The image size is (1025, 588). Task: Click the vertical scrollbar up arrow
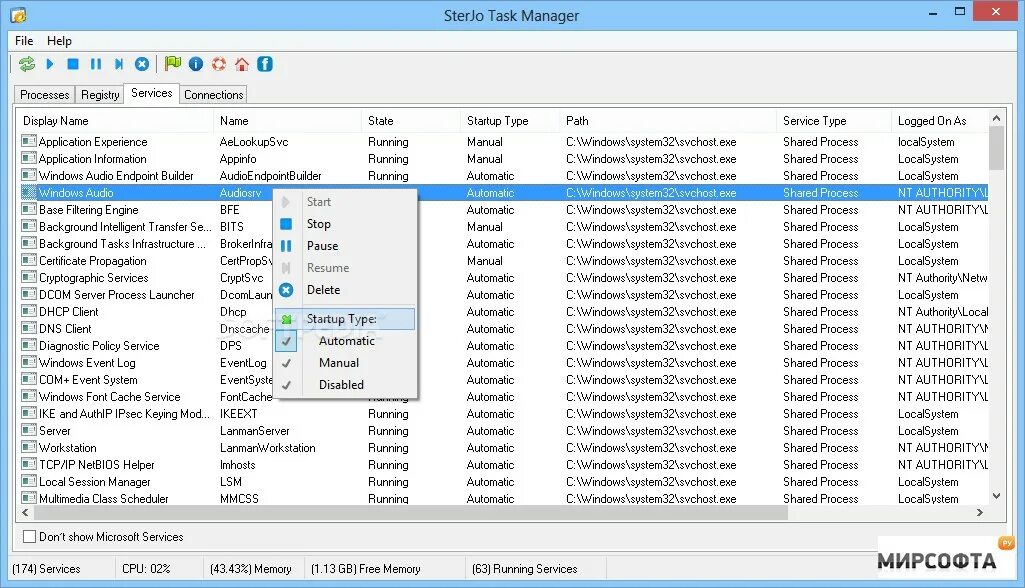click(996, 118)
